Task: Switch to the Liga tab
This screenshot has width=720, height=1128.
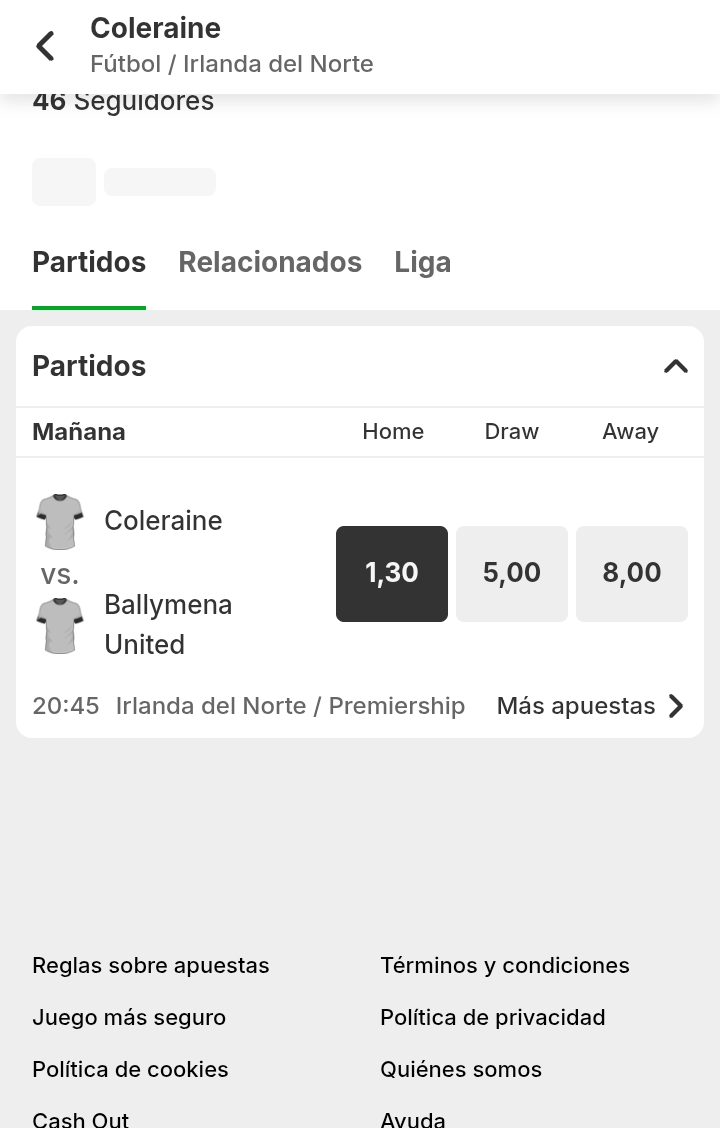Action: 422,262
